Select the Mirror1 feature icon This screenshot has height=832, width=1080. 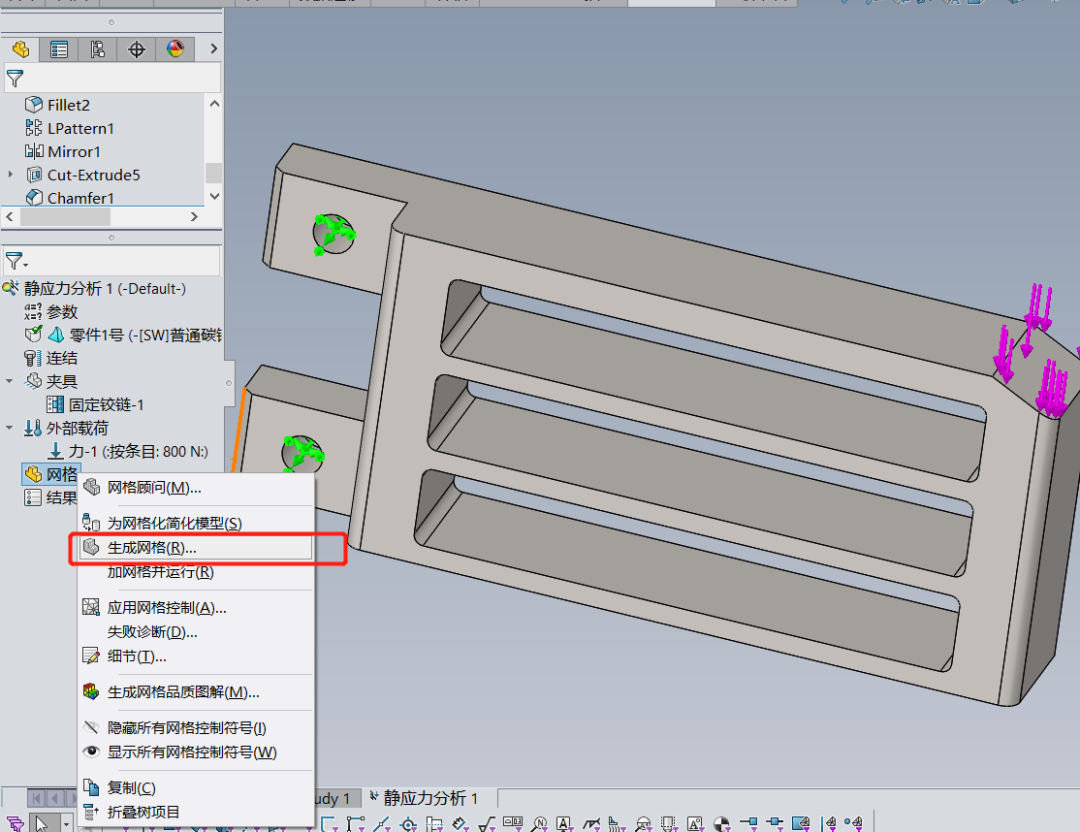34,152
